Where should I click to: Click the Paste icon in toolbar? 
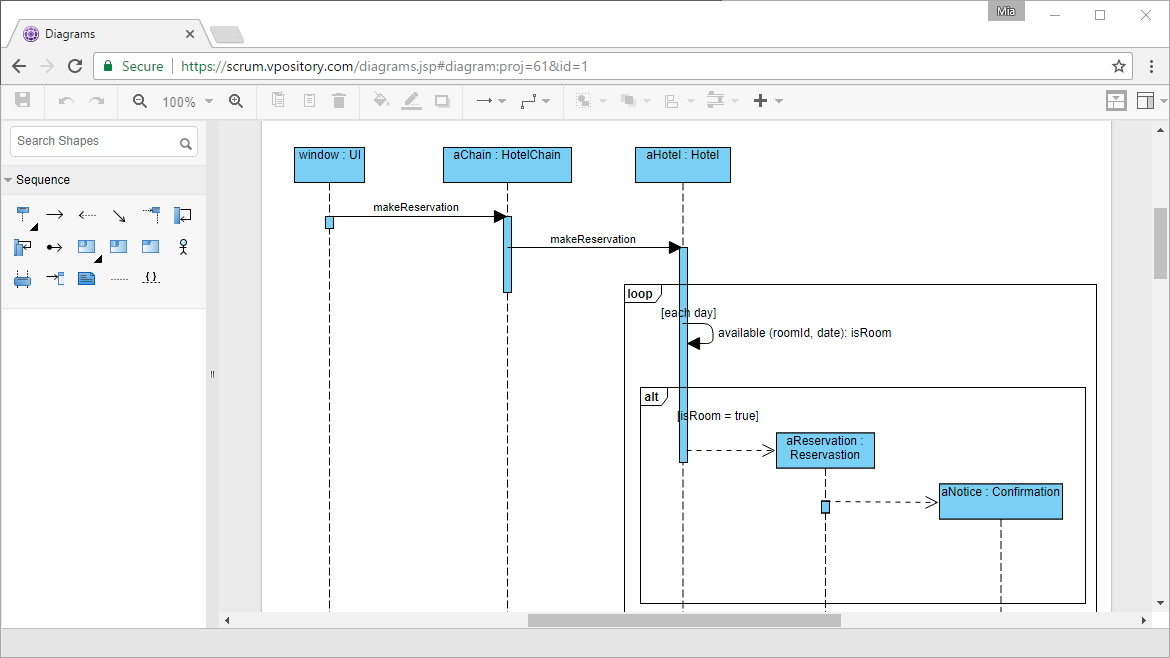pyautogui.click(x=309, y=100)
